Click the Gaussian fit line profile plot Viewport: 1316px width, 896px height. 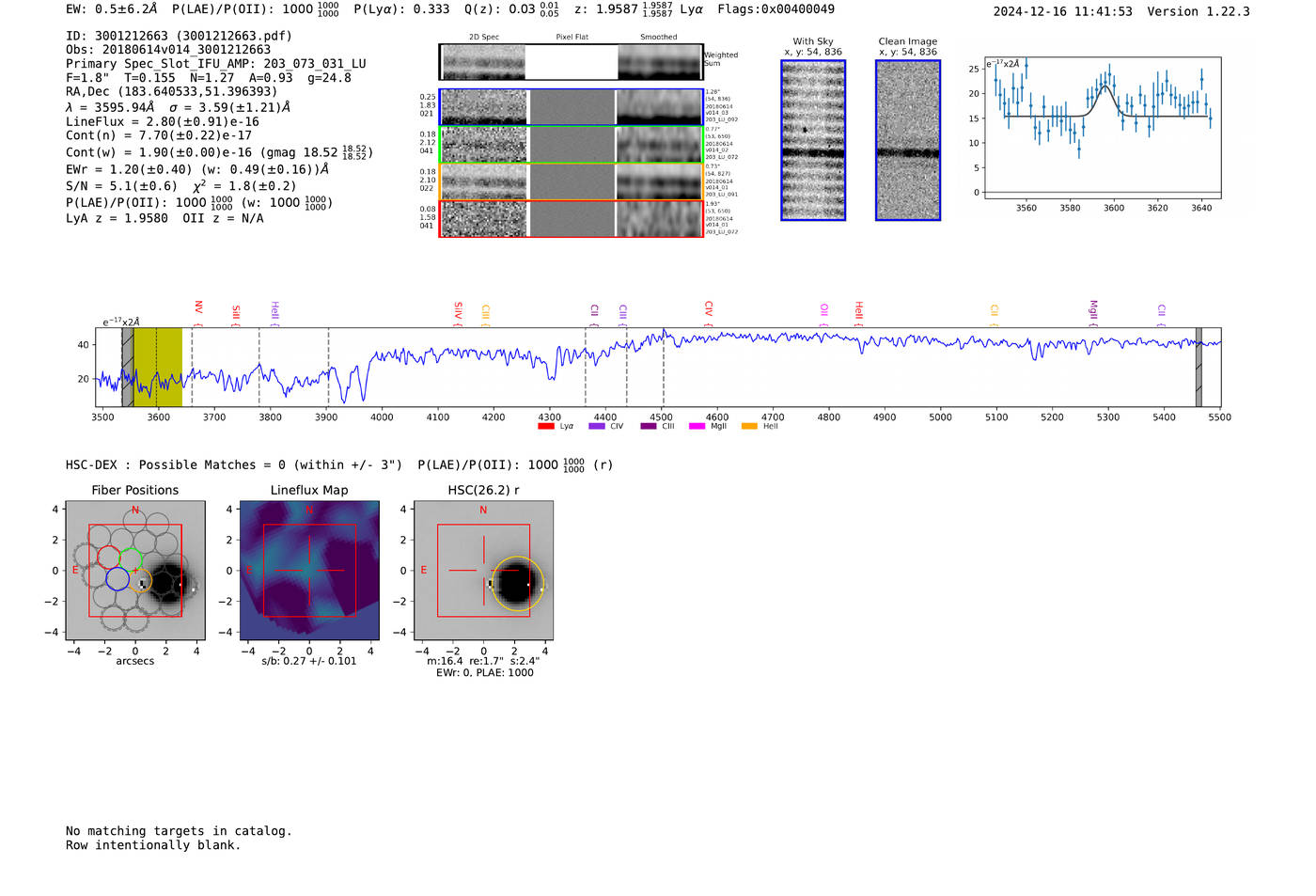1102,127
